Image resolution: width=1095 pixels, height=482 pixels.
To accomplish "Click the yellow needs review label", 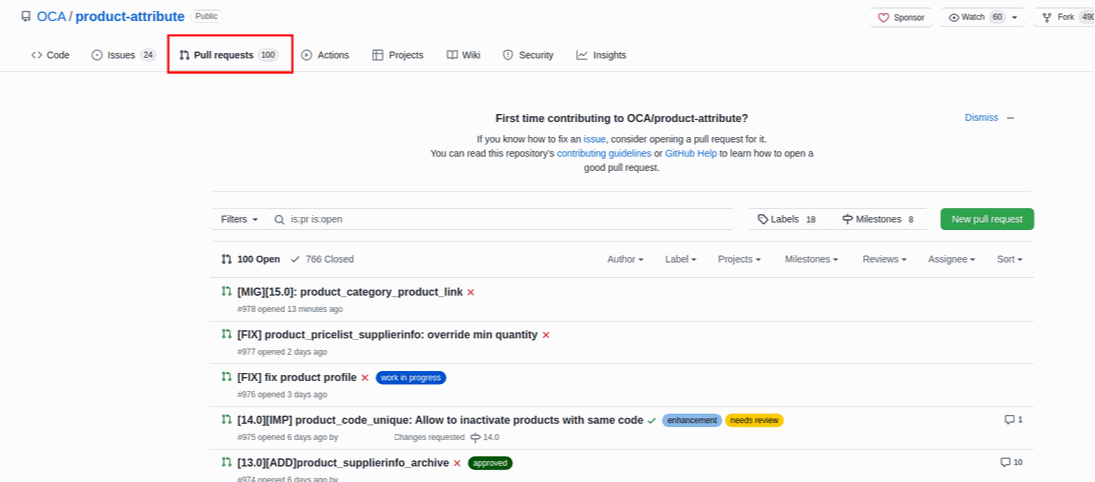I will (754, 420).
